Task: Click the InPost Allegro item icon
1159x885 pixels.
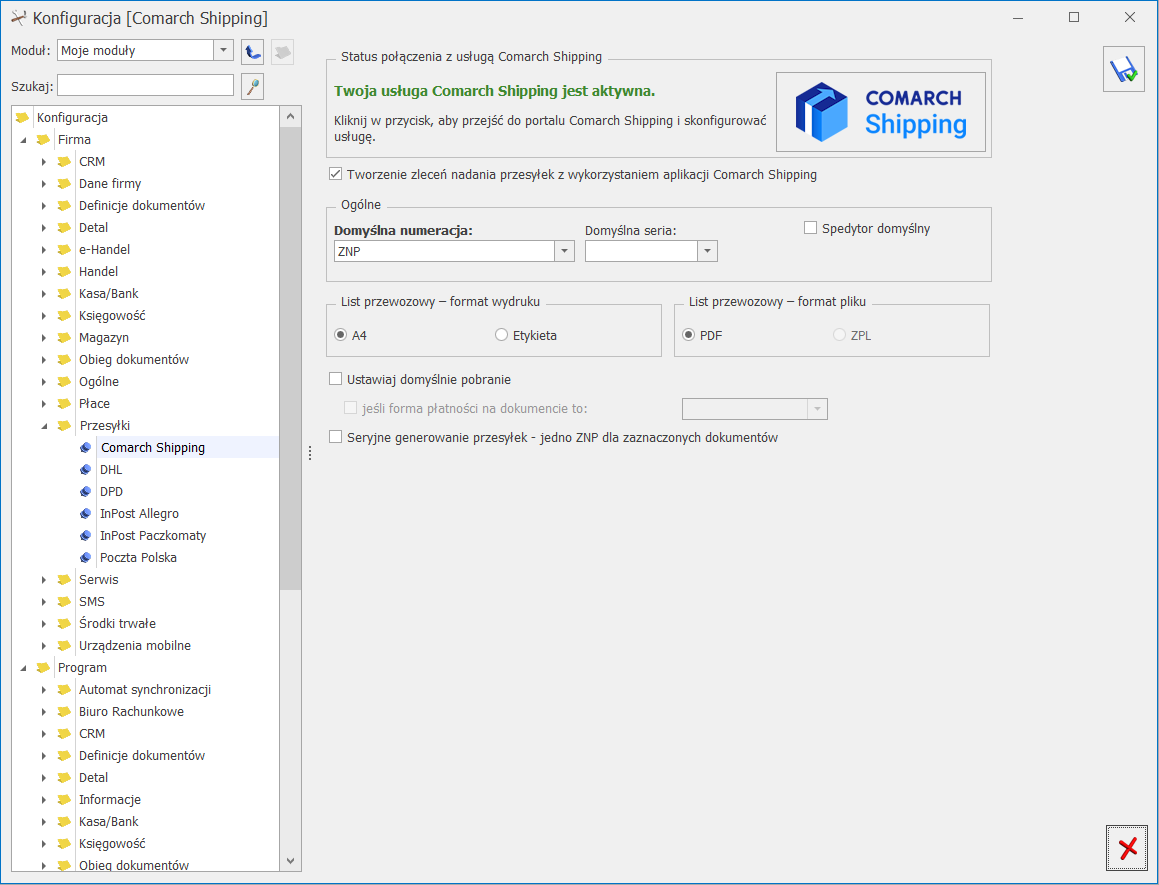Action: pos(86,514)
